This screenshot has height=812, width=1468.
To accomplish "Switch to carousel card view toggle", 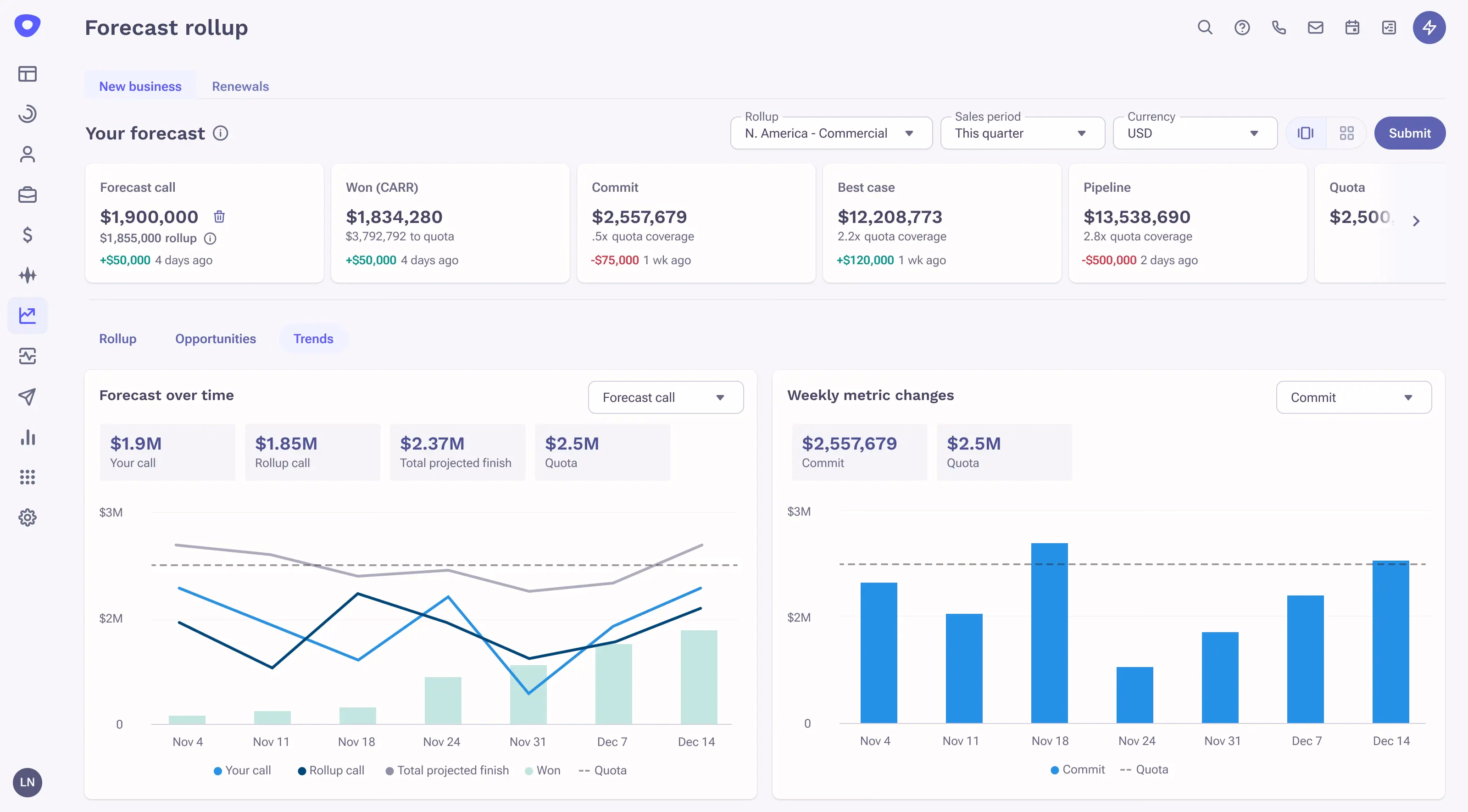I will click(x=1306, y=133).
